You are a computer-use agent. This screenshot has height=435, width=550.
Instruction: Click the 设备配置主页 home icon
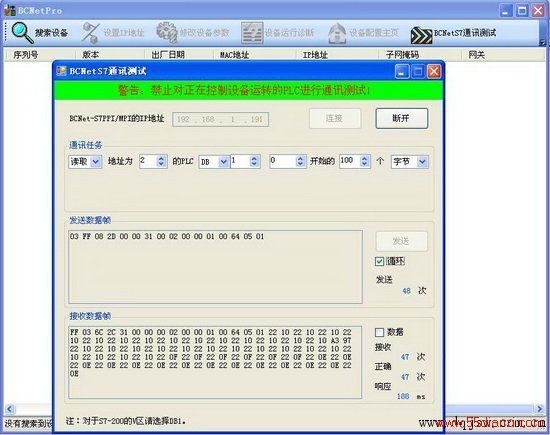[x=337, y=33]
